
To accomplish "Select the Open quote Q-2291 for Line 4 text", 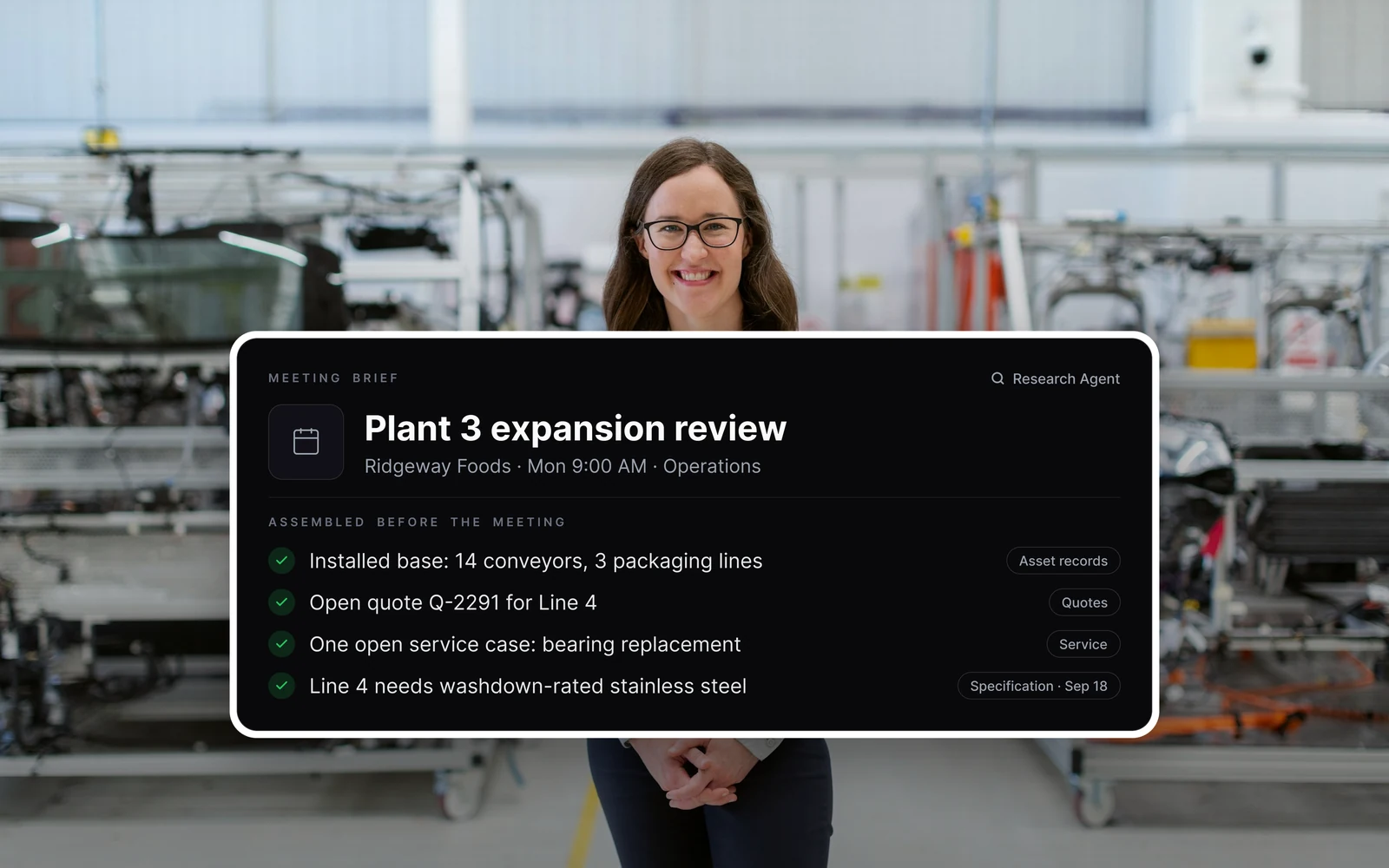I will [x=453, y=602].
